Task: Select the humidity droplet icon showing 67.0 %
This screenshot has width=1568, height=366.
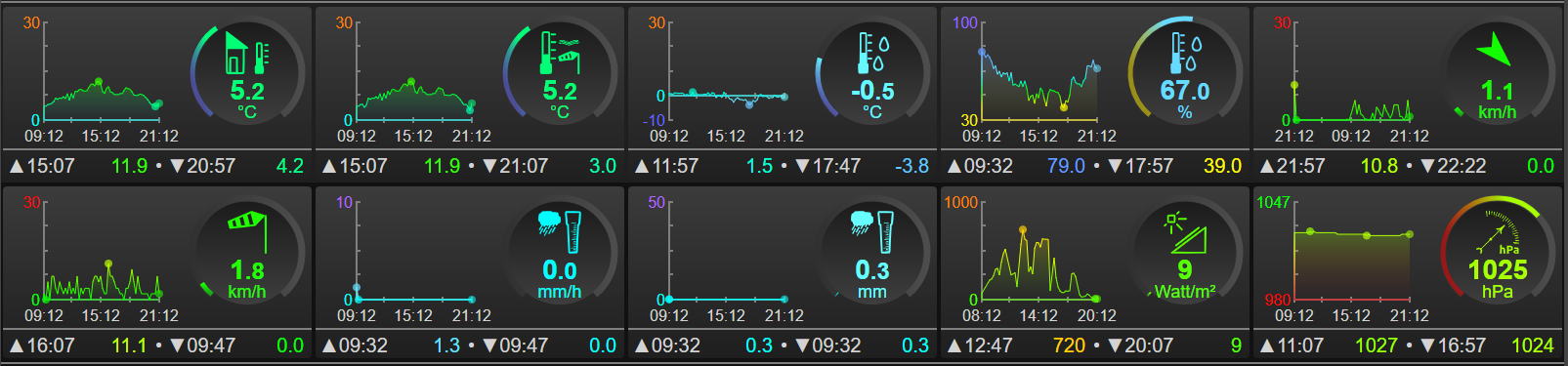Action: point(1186,53)
